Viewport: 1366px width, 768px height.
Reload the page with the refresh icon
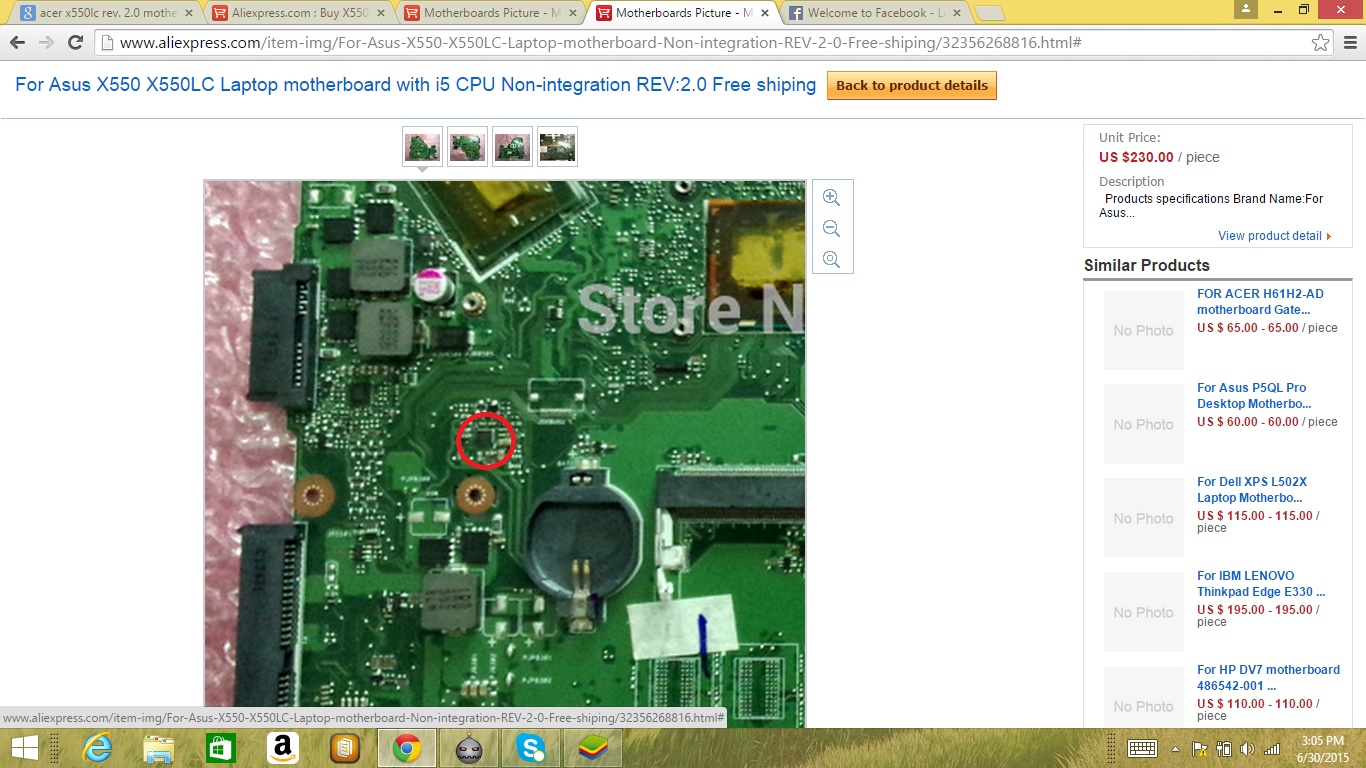coord(75,43)
